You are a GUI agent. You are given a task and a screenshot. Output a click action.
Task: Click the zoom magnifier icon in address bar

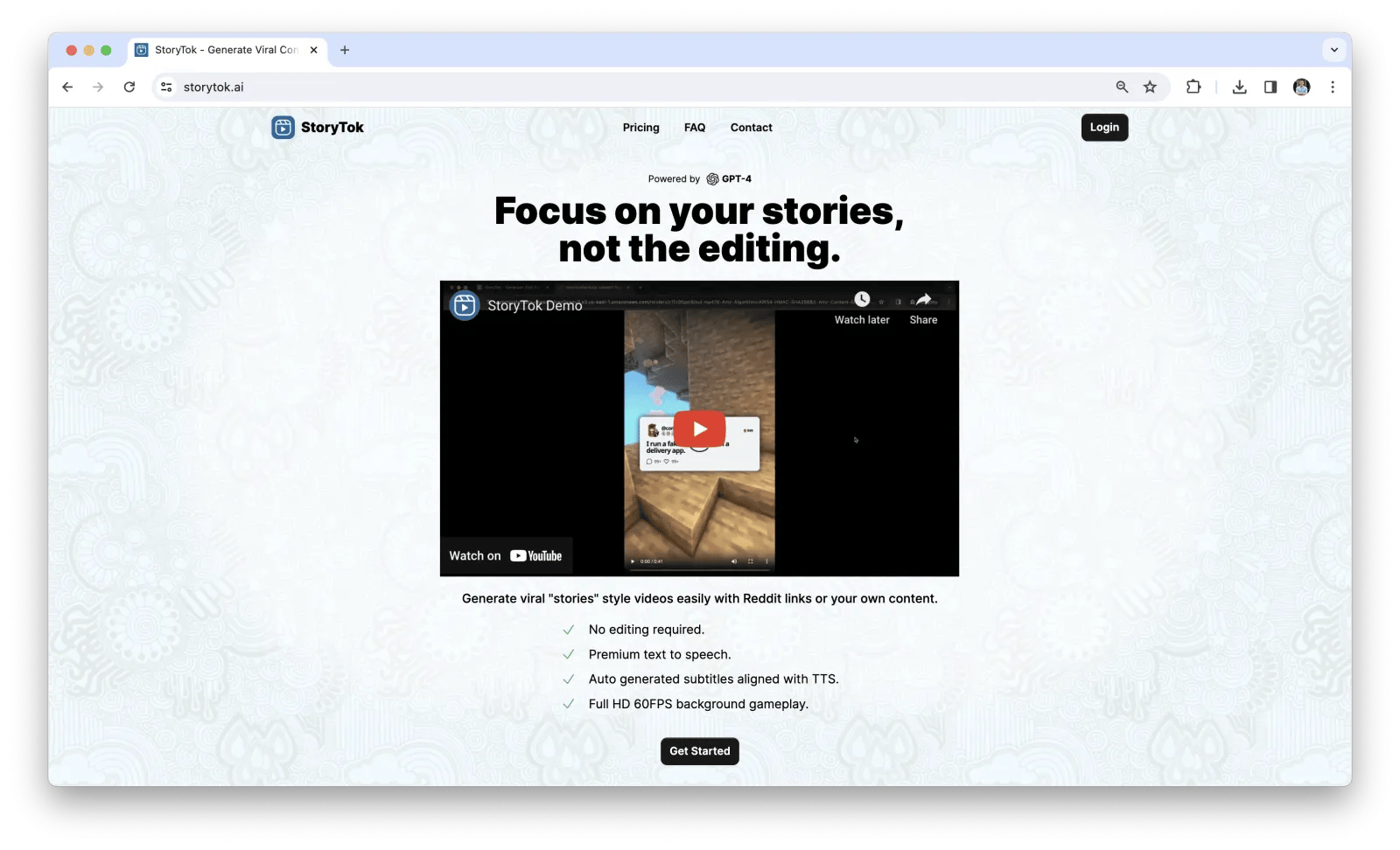(x=1122, y=87)
